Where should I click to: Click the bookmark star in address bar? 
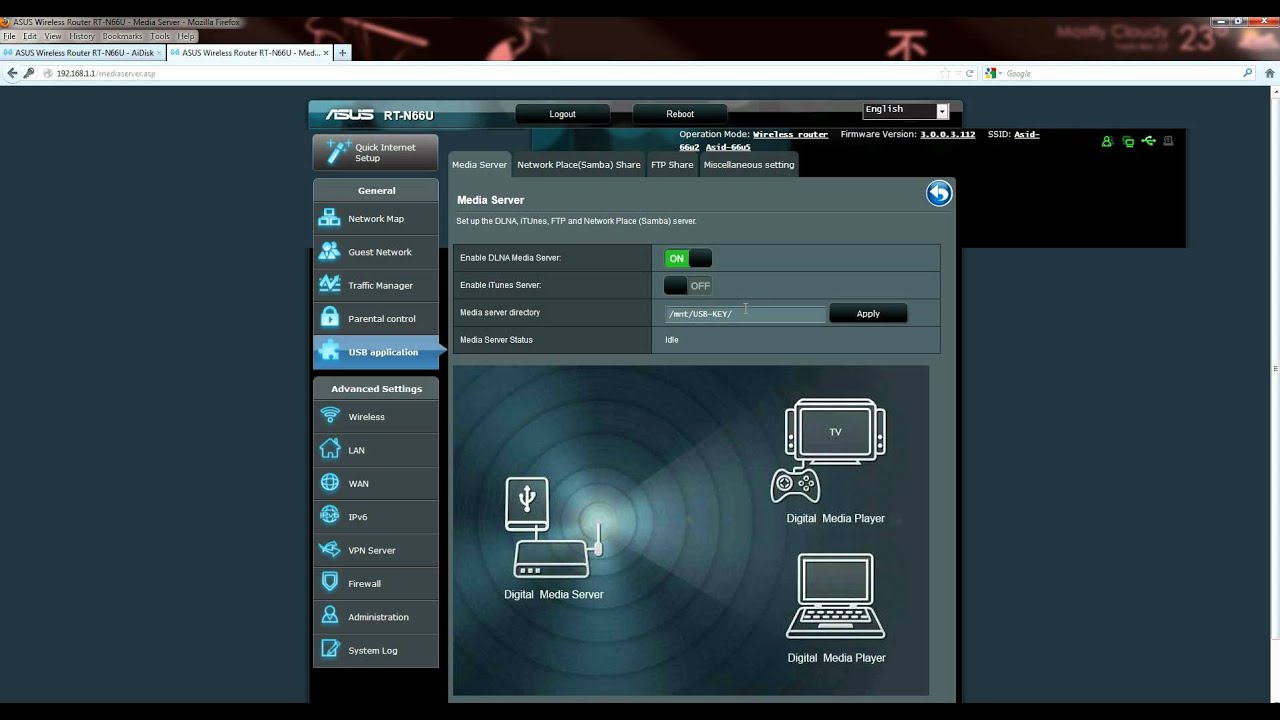[945, 73]
